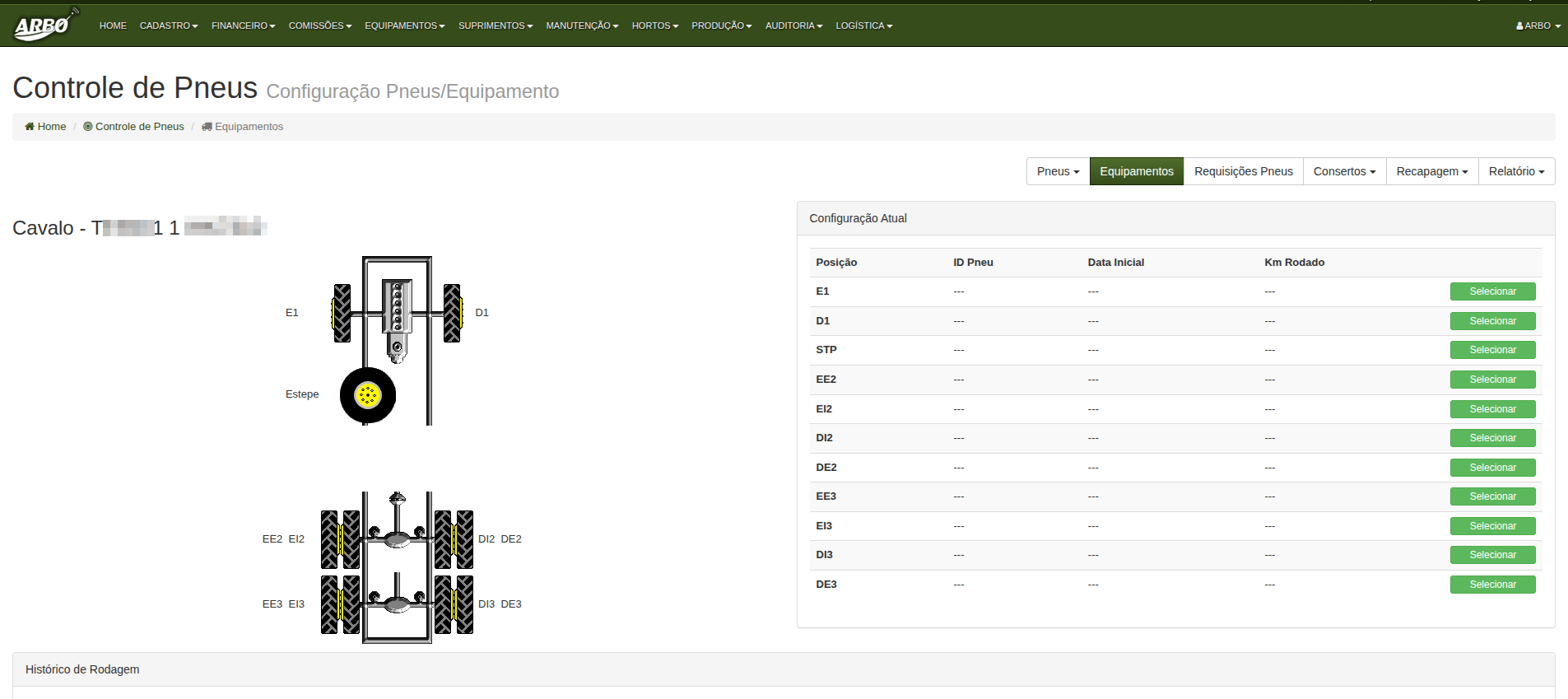Click the DE3 outer right rear tire
This screenshot has height=699, width=1568.
(465, 604)
